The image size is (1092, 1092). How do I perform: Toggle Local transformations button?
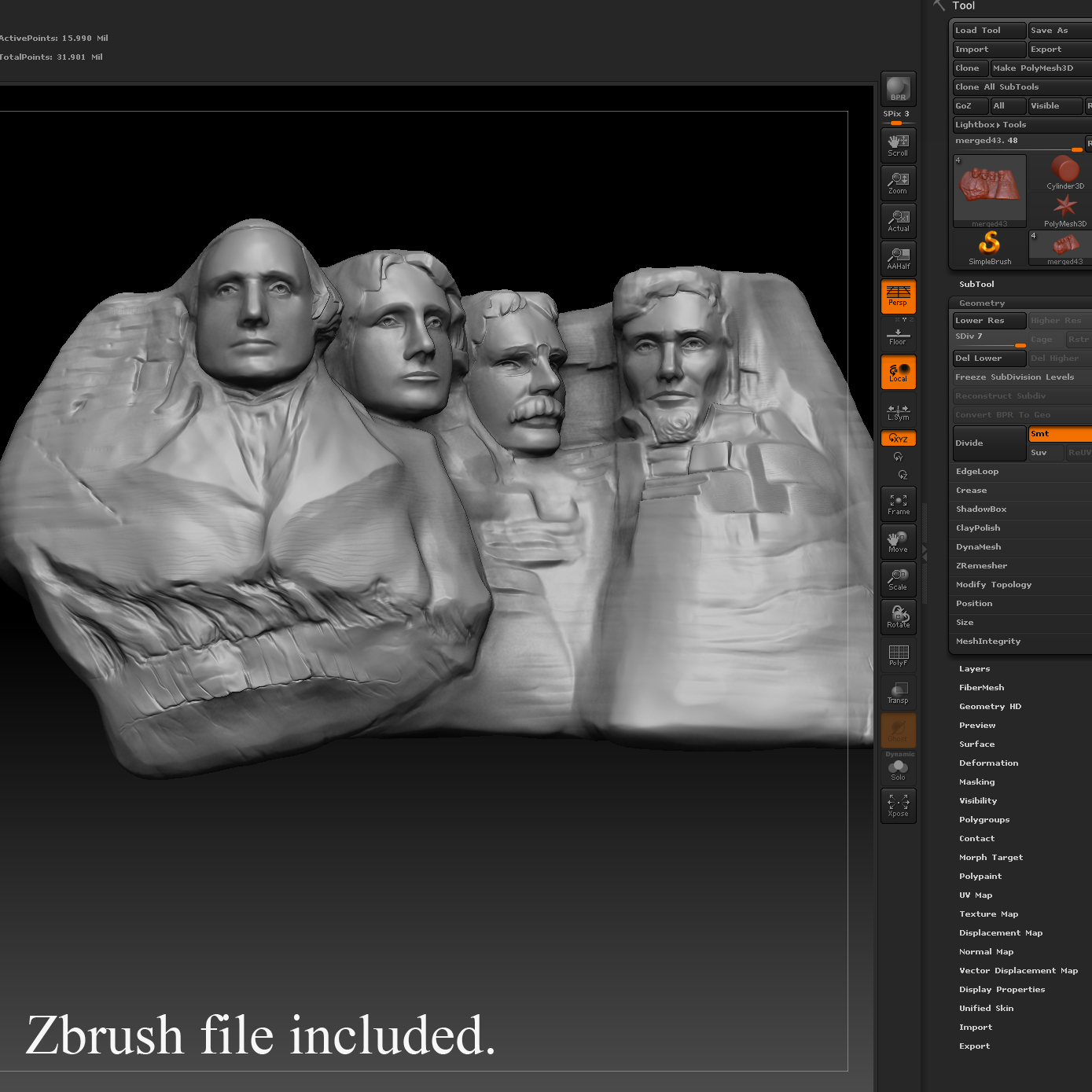click(898, 372)
